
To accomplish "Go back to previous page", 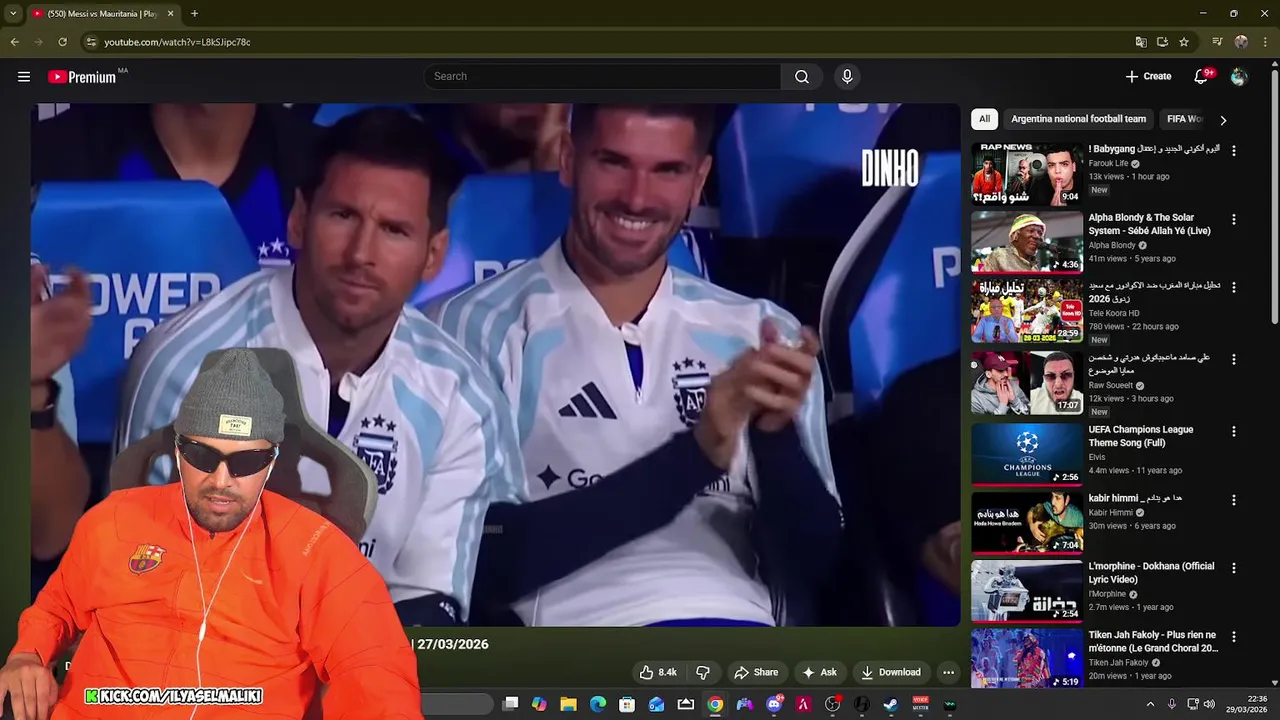I will tap(14, 42).
